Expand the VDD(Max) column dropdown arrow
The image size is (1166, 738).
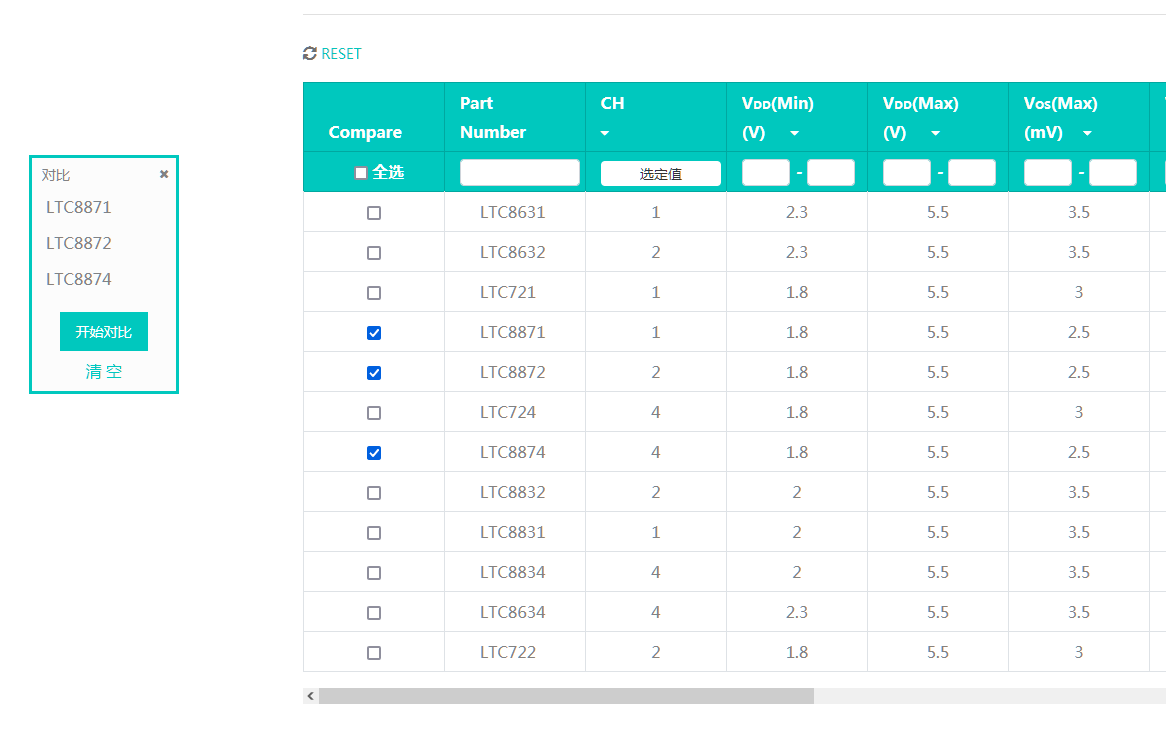click(x=935, y=133)
